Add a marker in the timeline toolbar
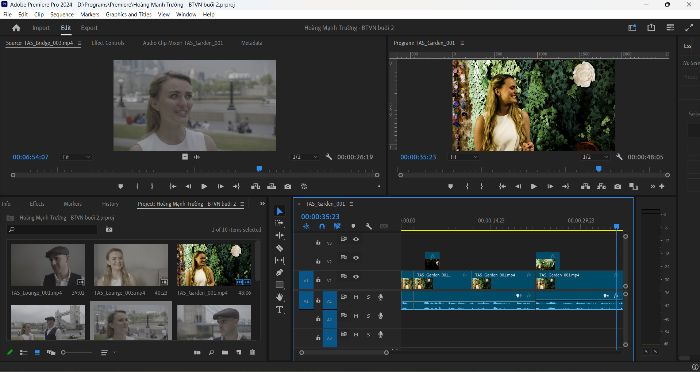700x372 pixels. pyautogui.click(x=353, y=226)
